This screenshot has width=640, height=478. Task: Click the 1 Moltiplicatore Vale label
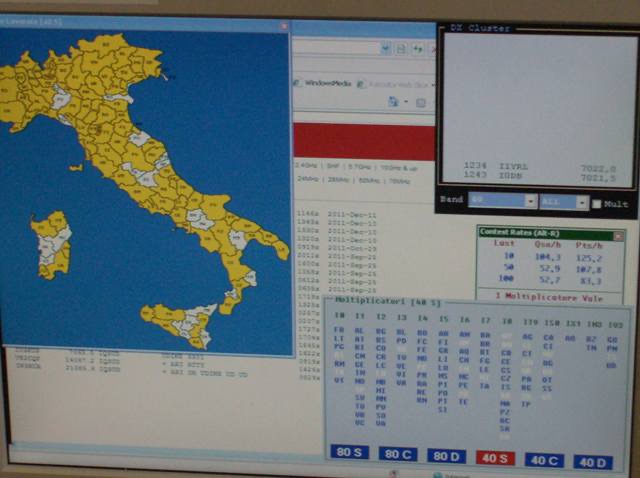[x=549, y=297]
